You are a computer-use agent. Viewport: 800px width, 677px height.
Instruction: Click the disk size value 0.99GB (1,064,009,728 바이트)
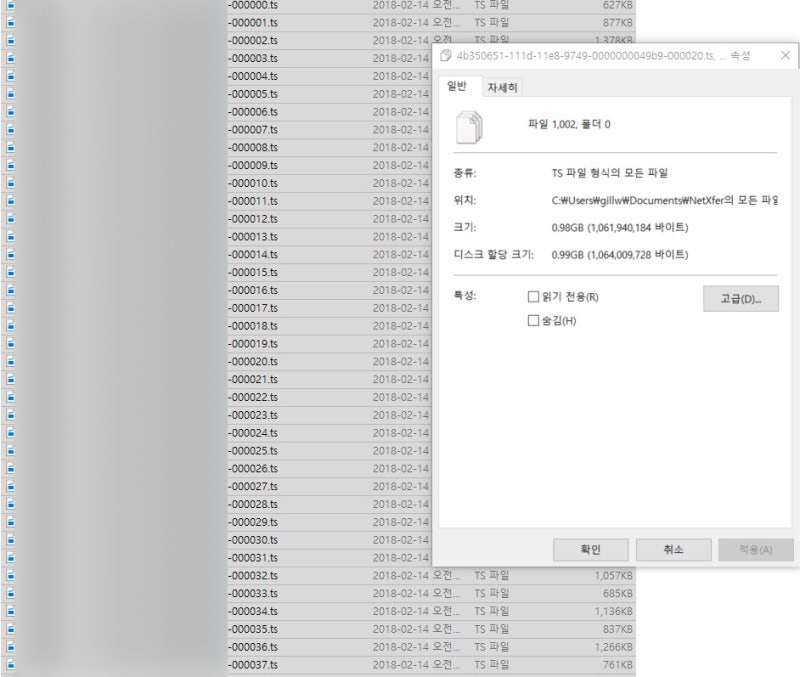click(x=620, y=255)
